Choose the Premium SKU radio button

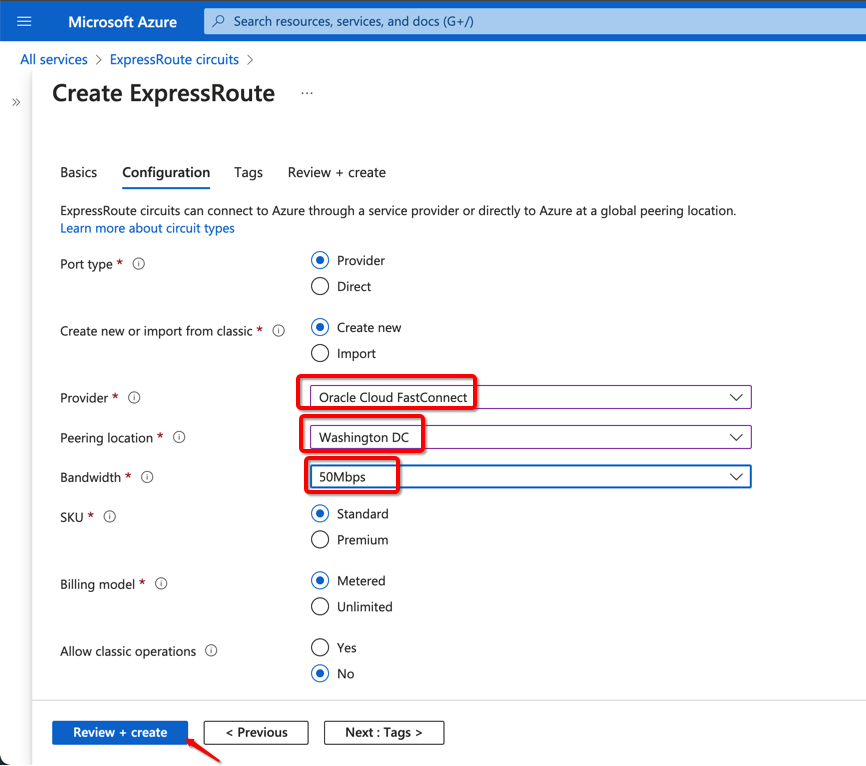click(x=320, y=540)
